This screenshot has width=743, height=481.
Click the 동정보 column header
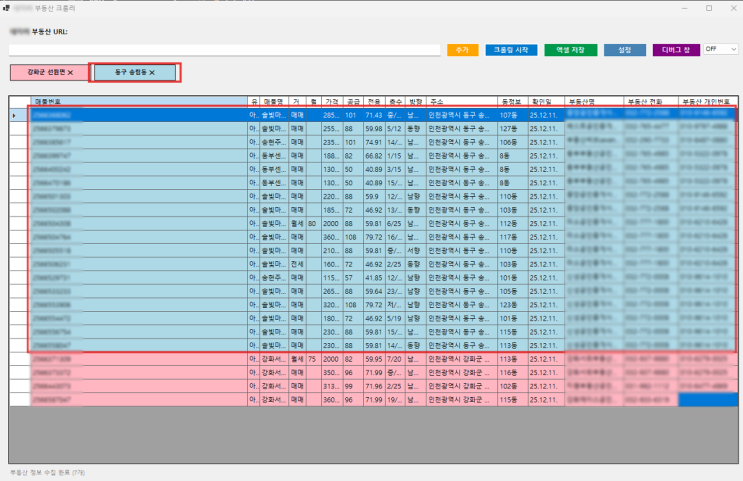coord(512,101)
